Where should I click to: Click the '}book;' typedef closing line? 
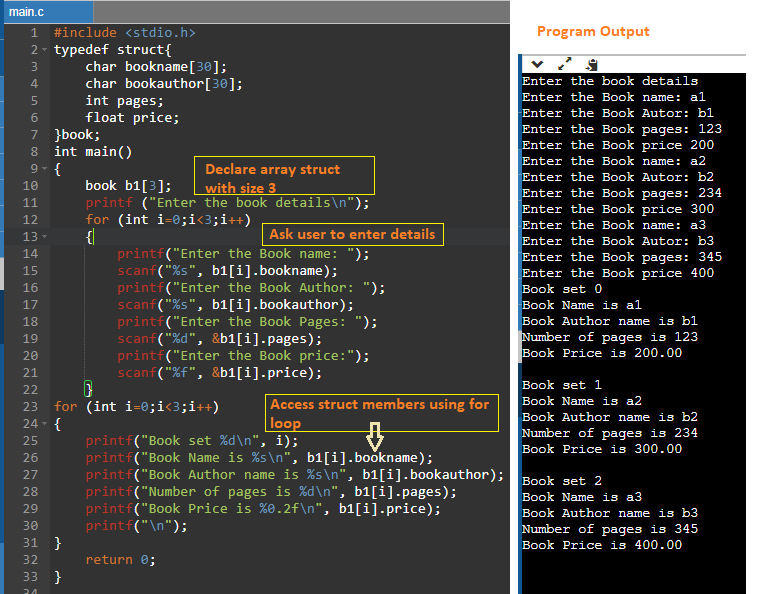coord(77,135)
